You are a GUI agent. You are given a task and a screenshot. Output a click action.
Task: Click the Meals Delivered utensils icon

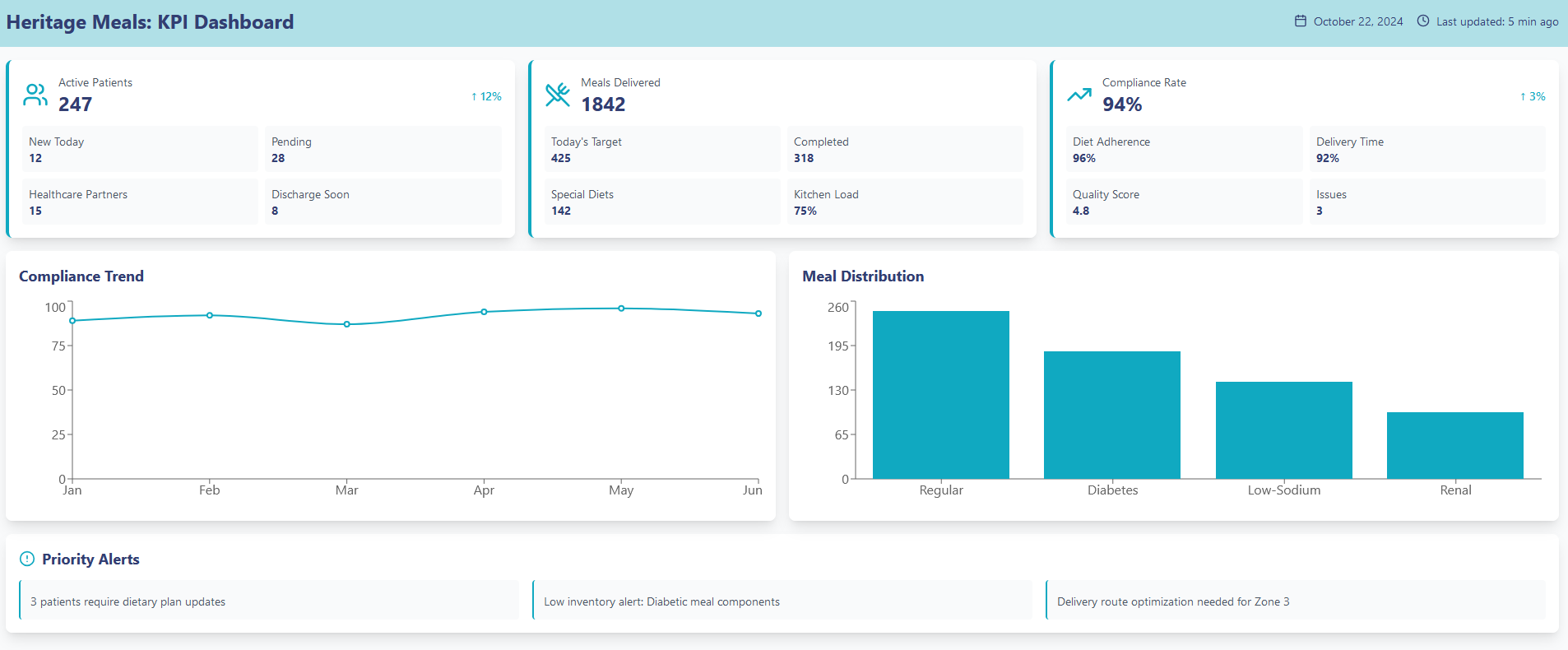click(x=558, y=95)
